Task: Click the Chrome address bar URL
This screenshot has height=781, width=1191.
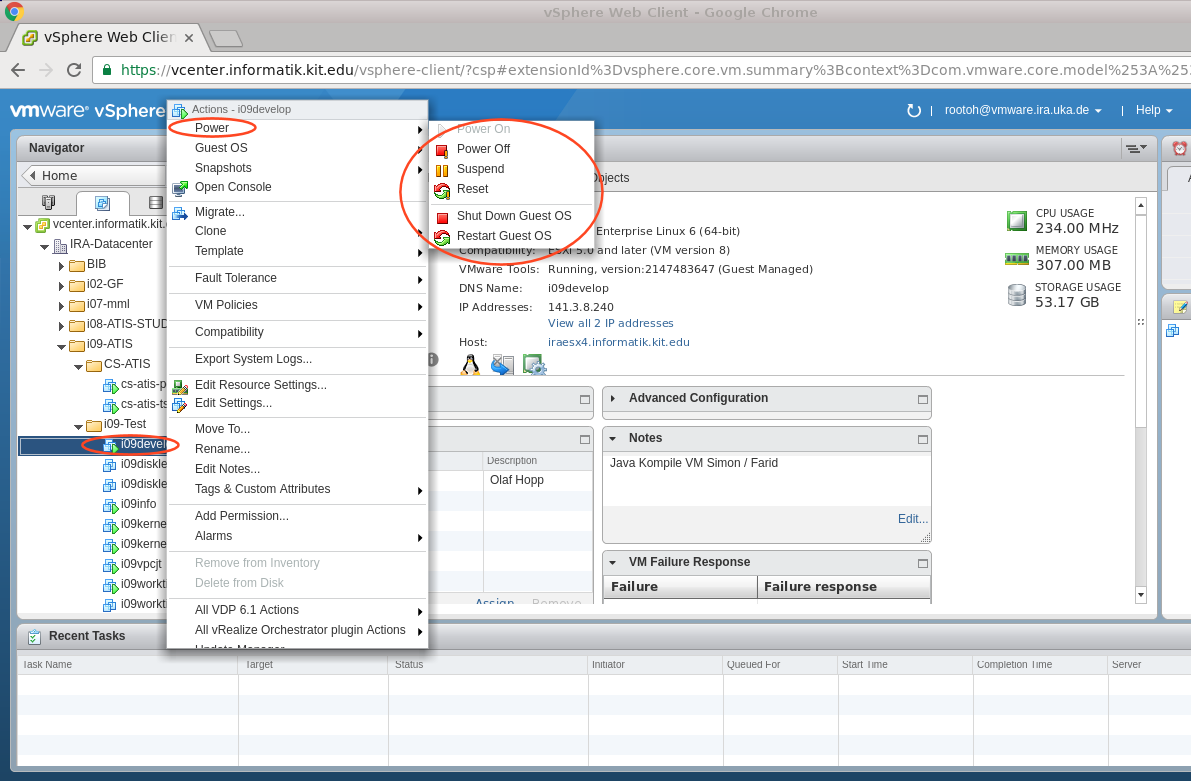Action: (x=653, y=70)
